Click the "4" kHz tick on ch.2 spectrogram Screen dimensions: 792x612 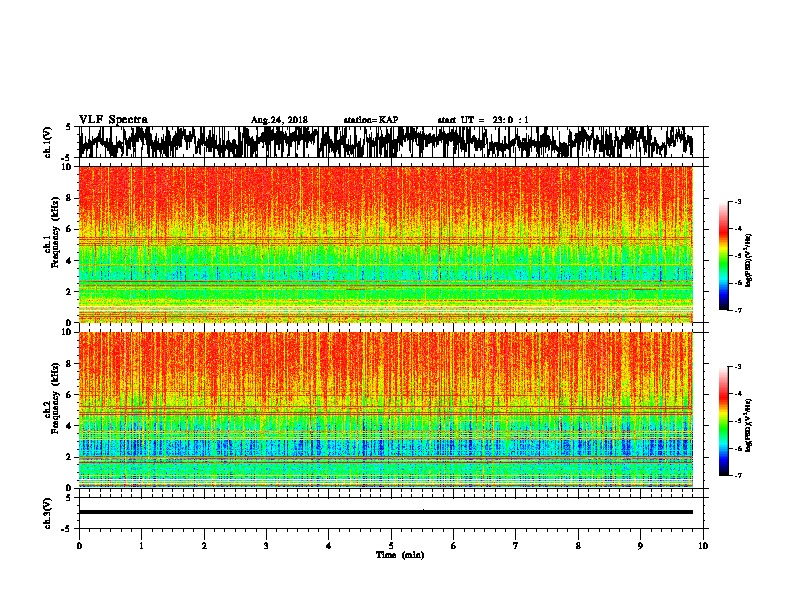coord(70,426)
